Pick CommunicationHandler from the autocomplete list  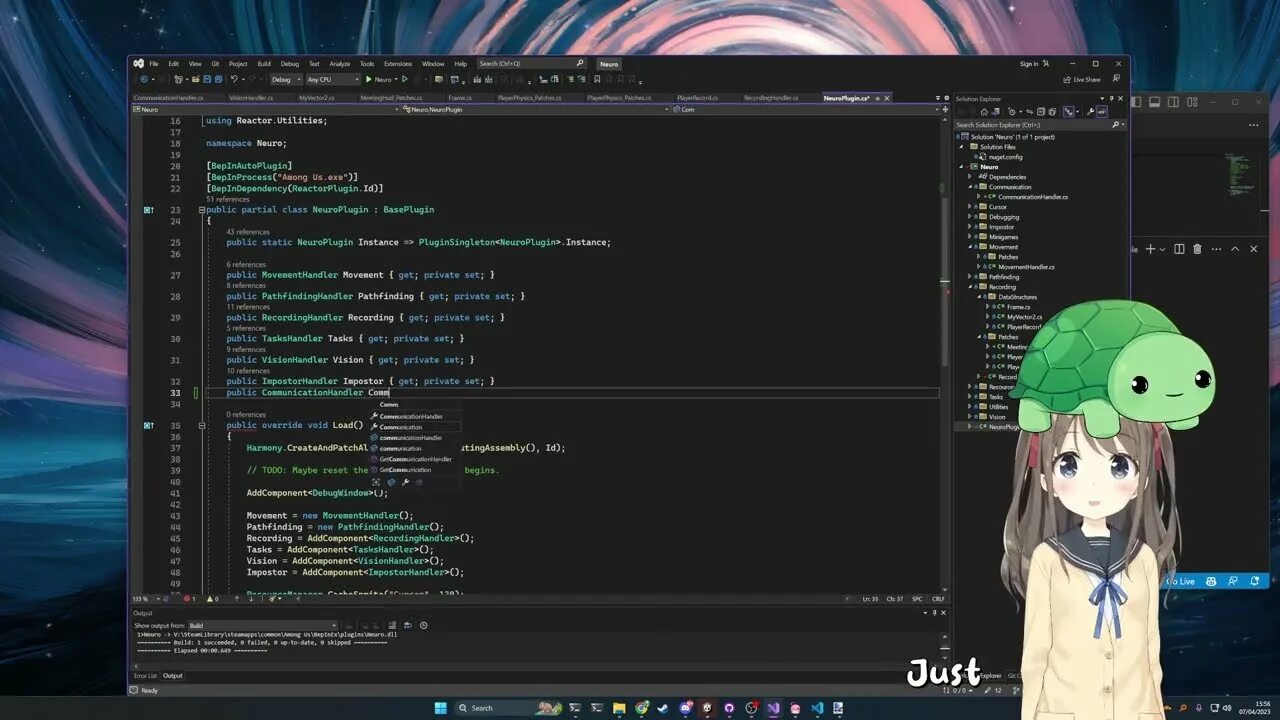[410, 416]
